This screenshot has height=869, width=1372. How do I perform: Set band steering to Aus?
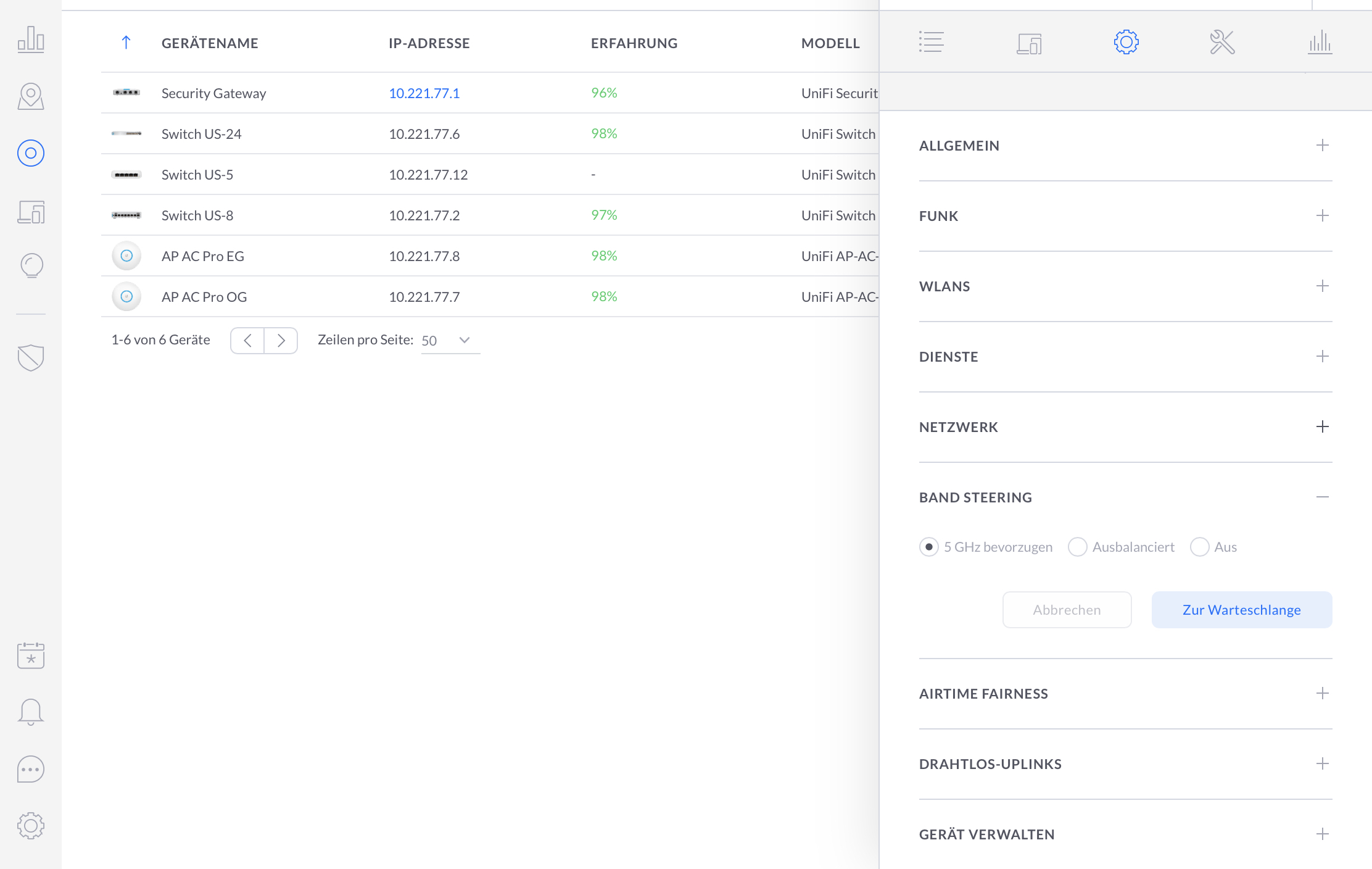tap(1199, 547)
